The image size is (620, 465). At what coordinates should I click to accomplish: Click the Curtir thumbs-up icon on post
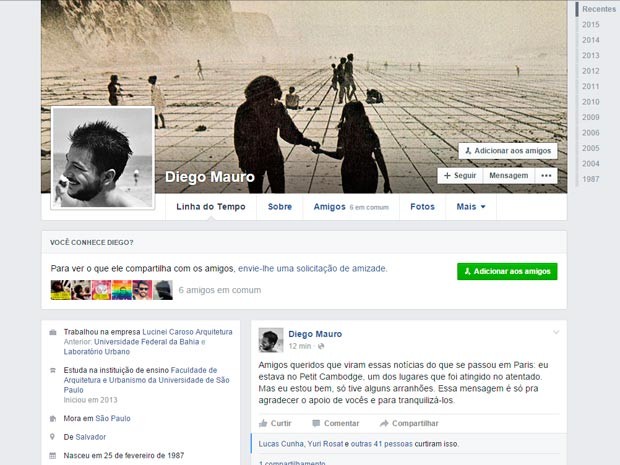point(263,423)
